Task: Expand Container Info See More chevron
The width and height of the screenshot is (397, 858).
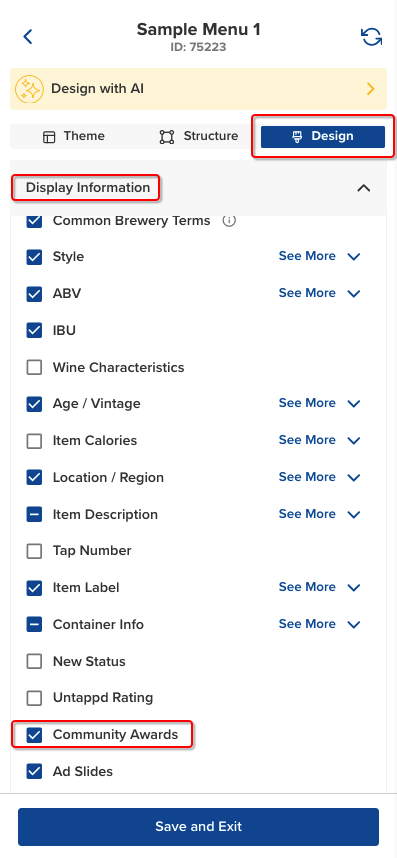Action: tap(354, 624)
